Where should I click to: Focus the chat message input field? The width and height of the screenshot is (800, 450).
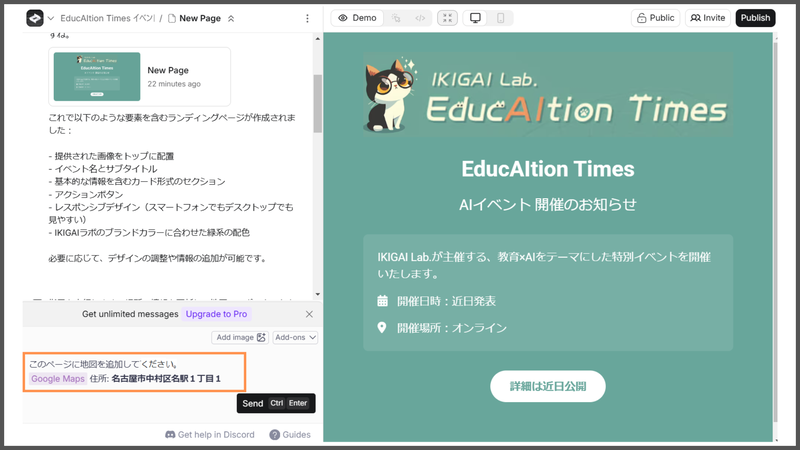135,372
